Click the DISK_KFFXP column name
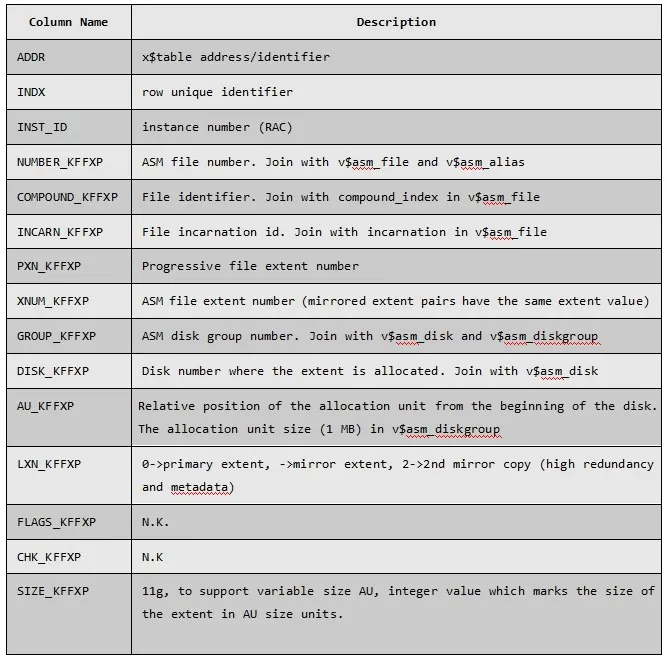This screenshot has width=667, height=661. (x=53, y=371)
